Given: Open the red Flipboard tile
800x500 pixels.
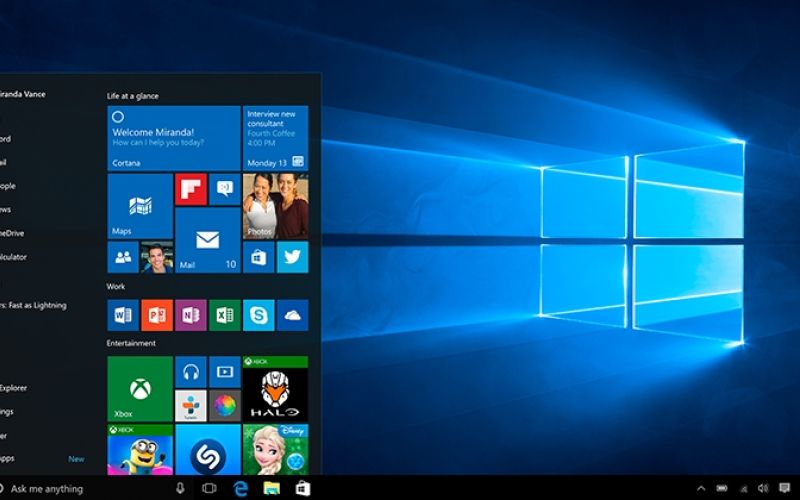Looking at the screenshot, I should click(191, 189).
